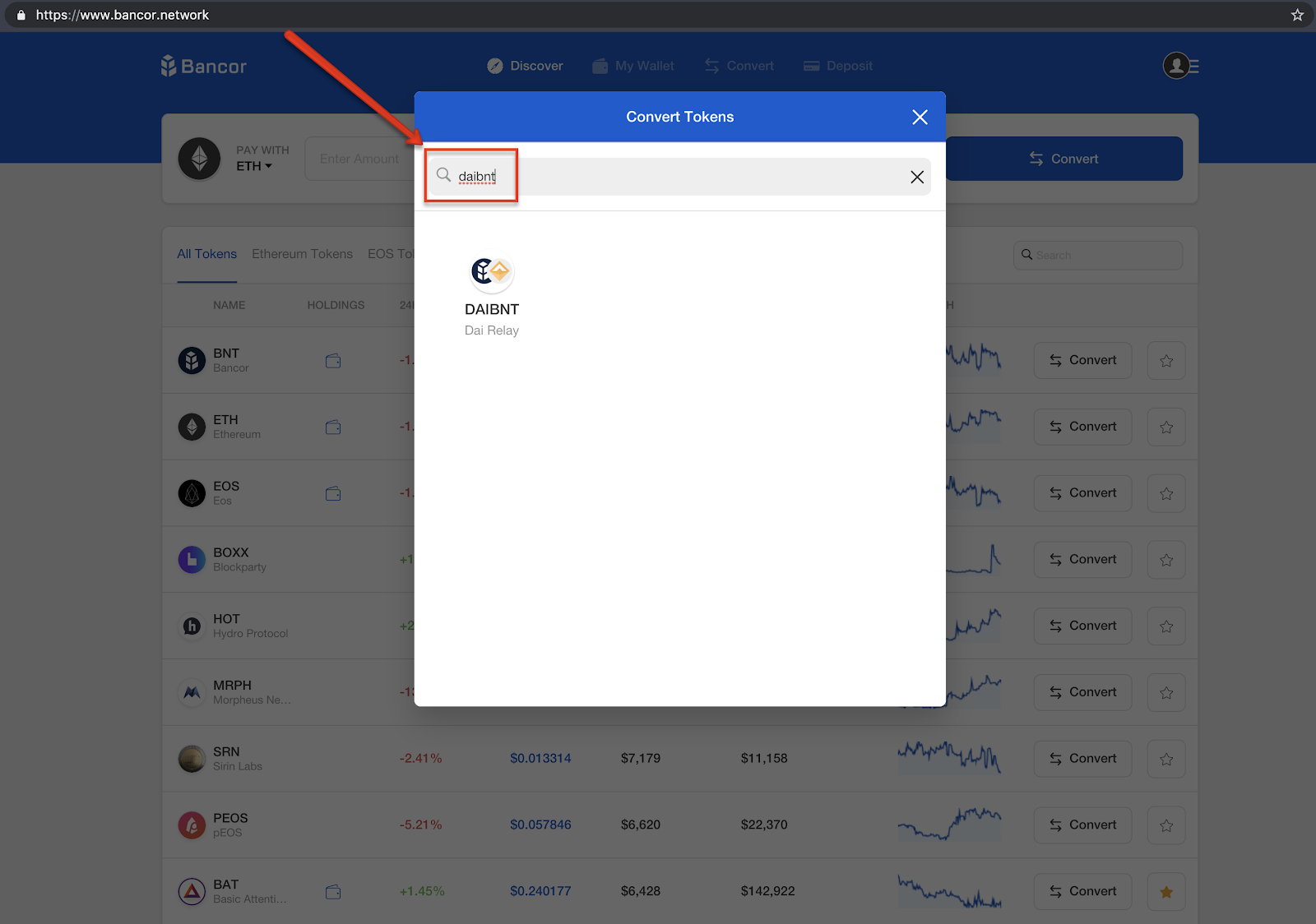Close the Convert Tokens dialog
Image resolution: width=1316 pixels, height=924 pixels.
[920, 117]
